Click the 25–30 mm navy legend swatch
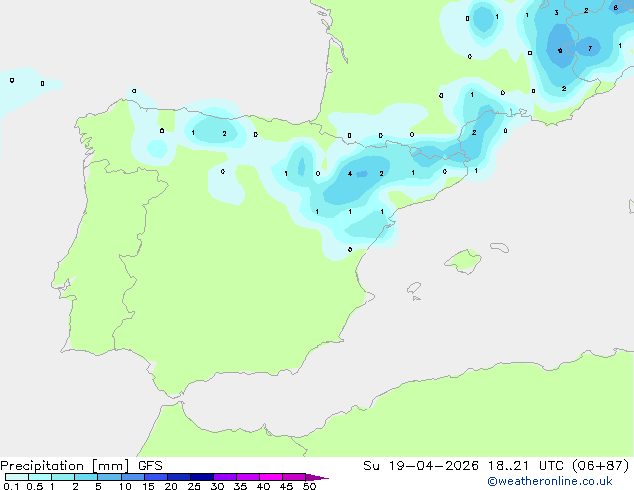 coord(202,477)
